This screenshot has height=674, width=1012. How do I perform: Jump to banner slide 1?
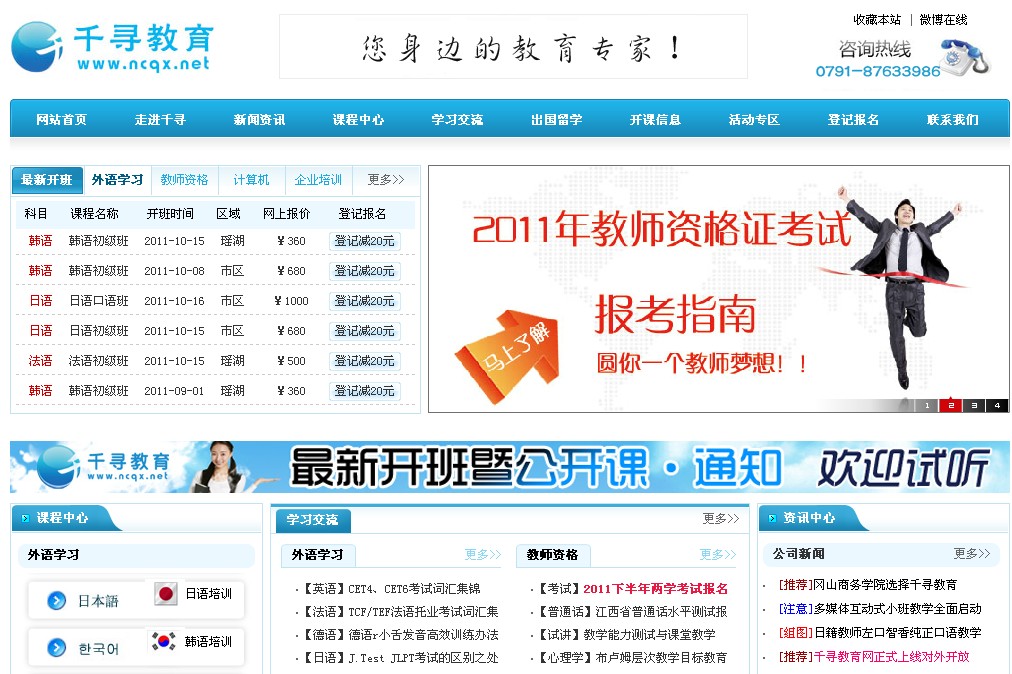point(927,405)
